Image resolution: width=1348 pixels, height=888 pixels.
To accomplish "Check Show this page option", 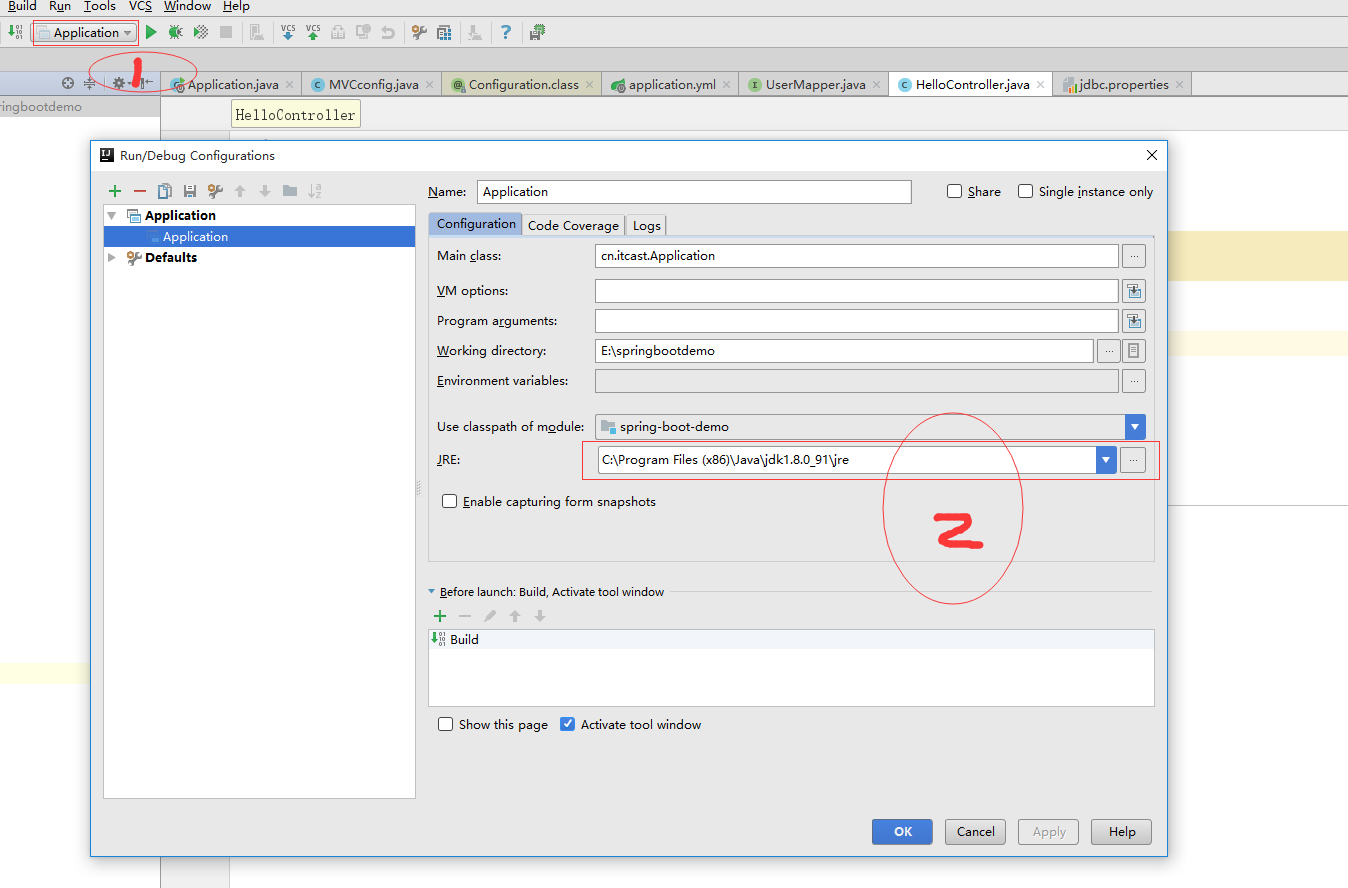I will coord(446,724).
